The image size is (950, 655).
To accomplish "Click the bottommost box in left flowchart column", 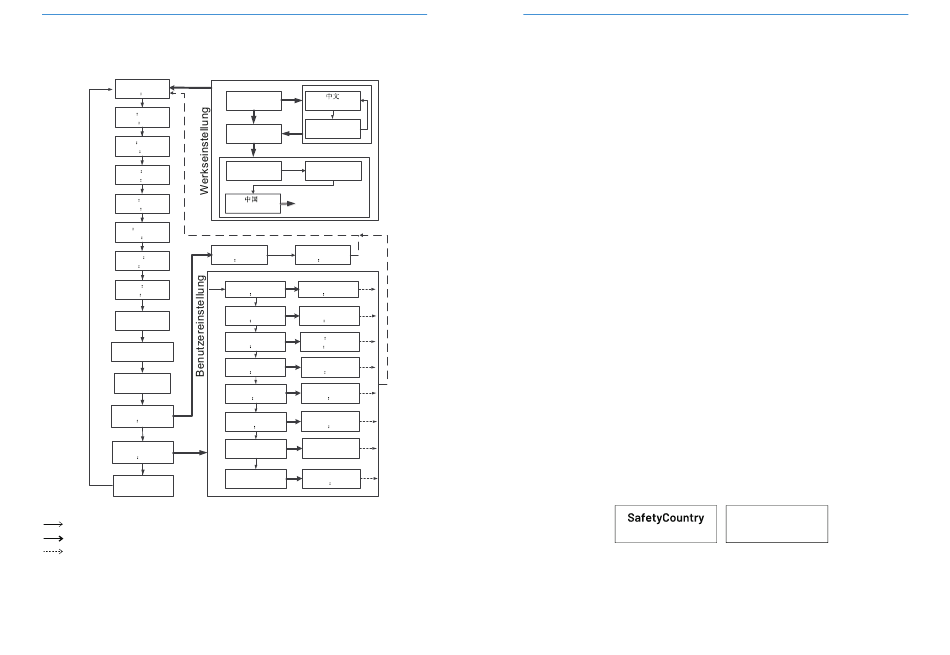I will pos(143,486).
